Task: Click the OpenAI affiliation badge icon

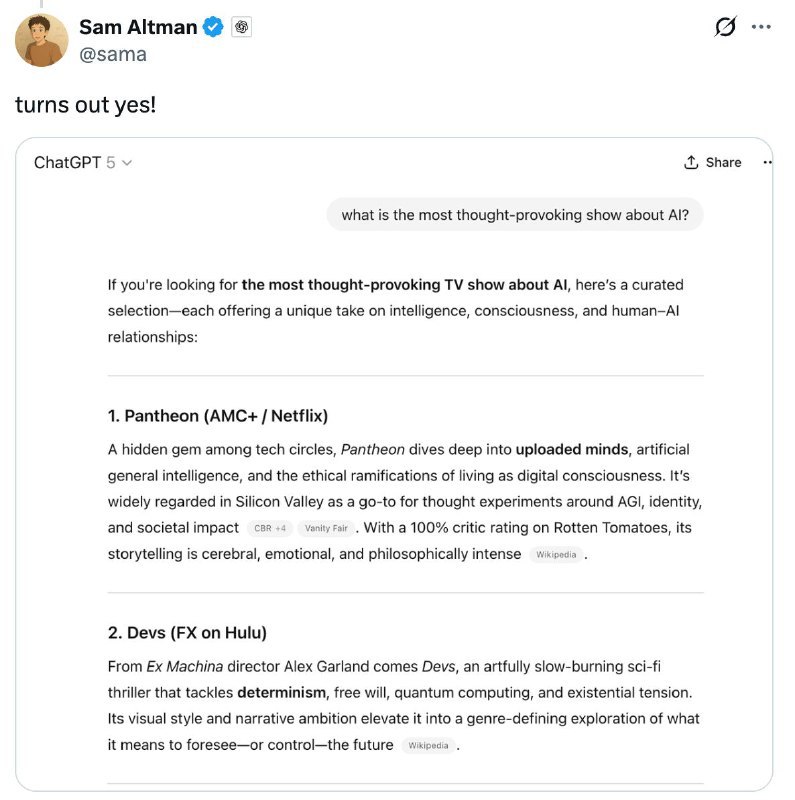Action: [241, 28]
